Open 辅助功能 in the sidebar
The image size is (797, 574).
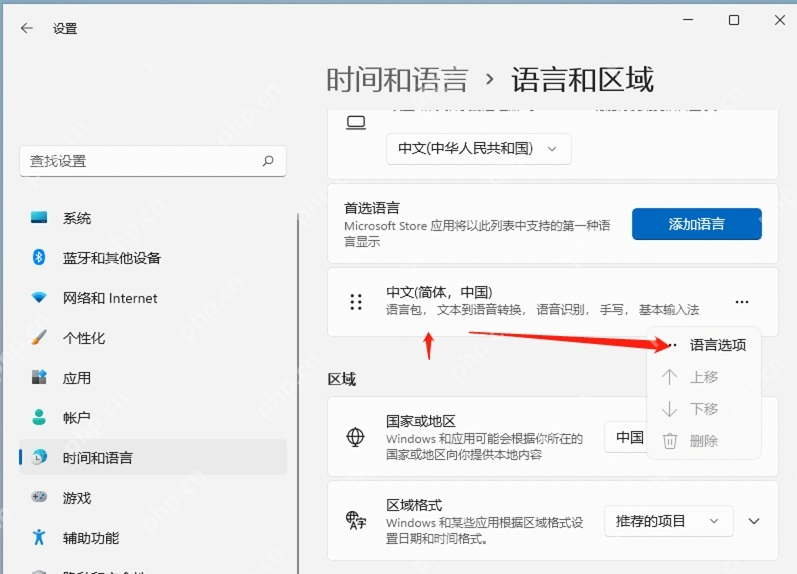click(x=152, y=537)
